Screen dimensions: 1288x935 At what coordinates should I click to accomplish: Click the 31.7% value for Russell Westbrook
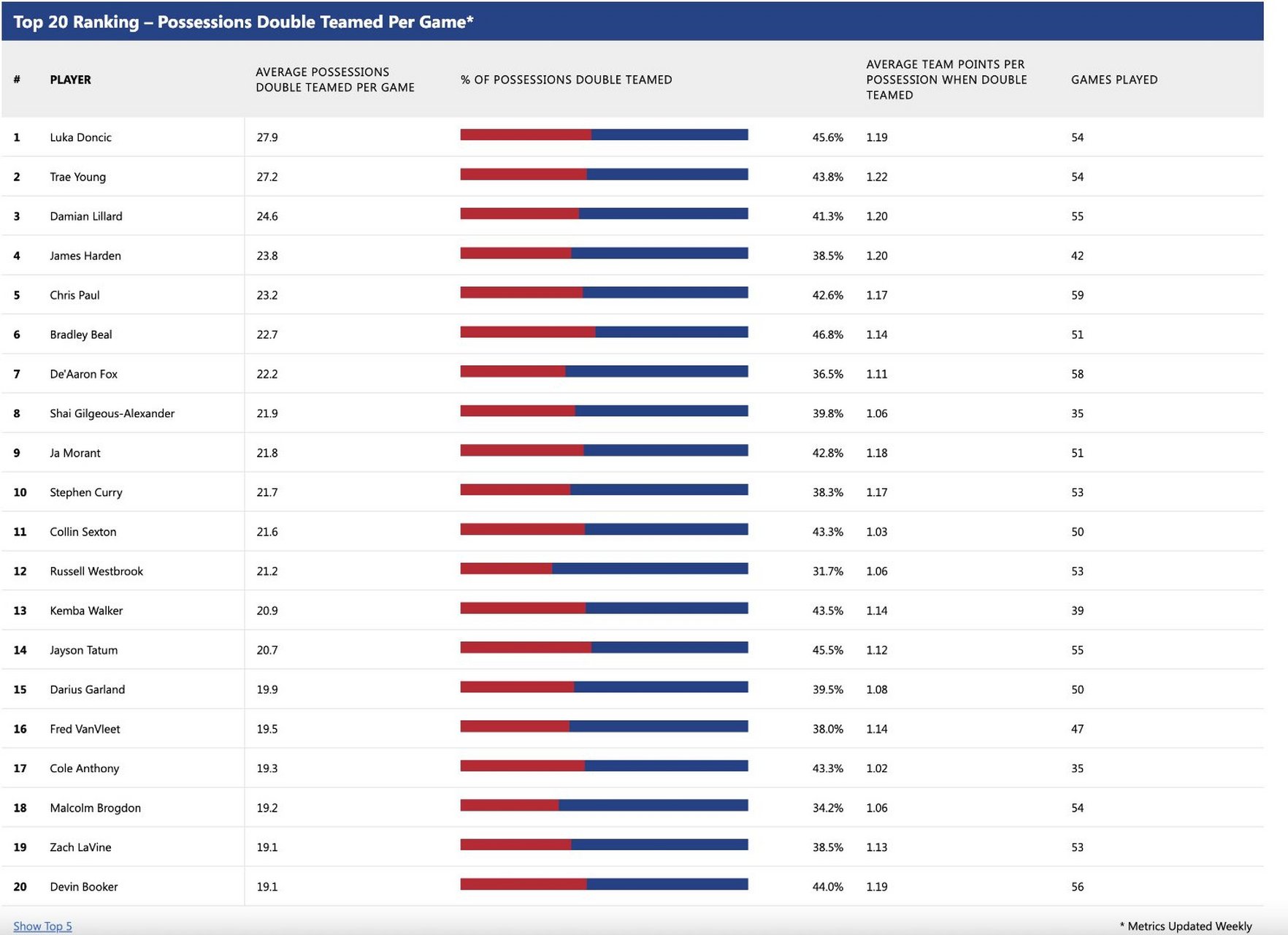pos(828,571)
